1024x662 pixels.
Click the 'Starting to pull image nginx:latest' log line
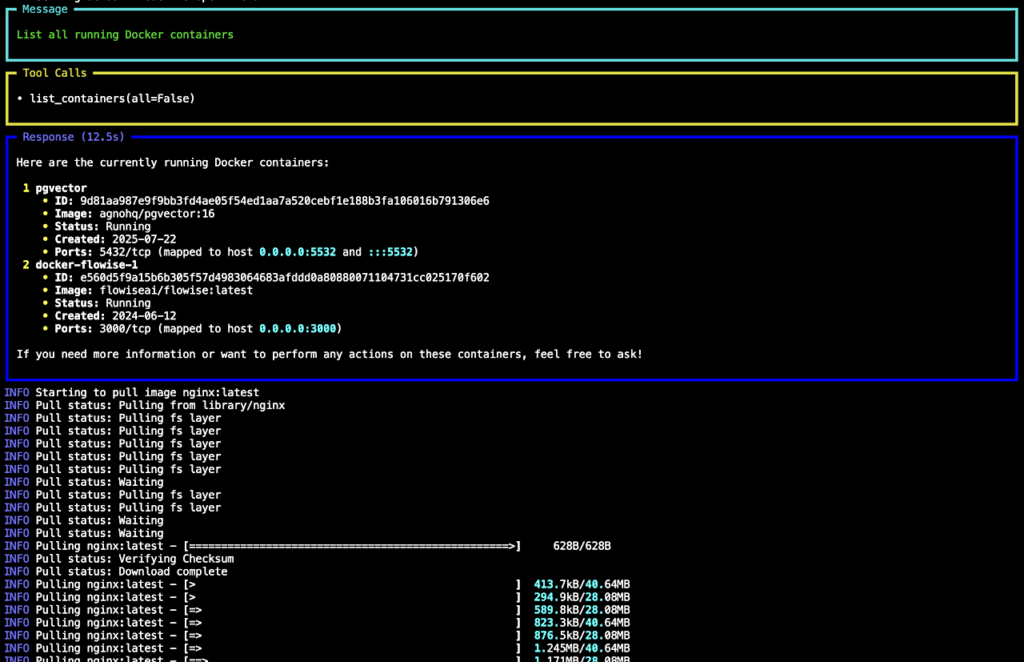pos(132,393)
